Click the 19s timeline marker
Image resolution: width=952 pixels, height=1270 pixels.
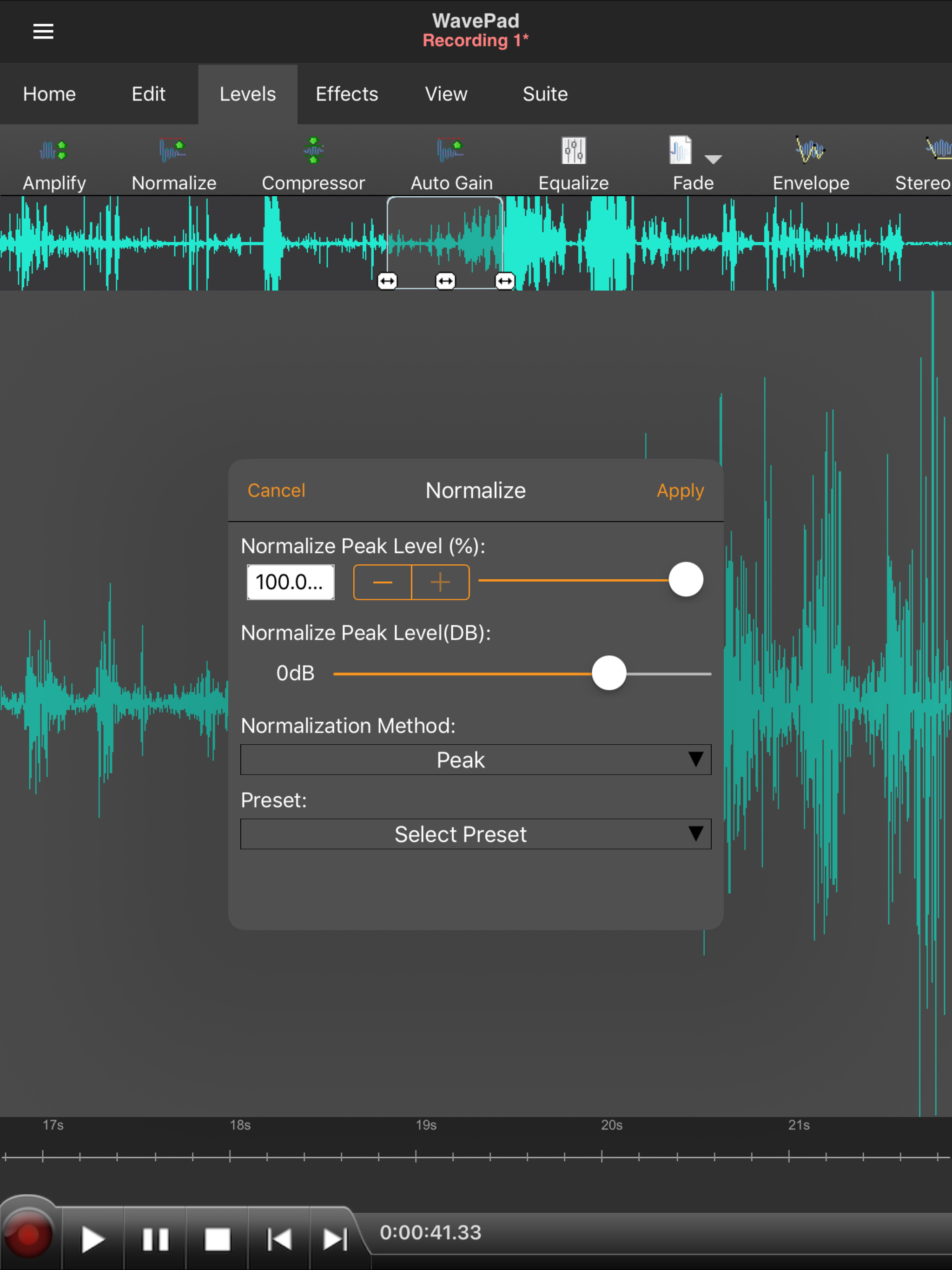(x=426, y=1125)
